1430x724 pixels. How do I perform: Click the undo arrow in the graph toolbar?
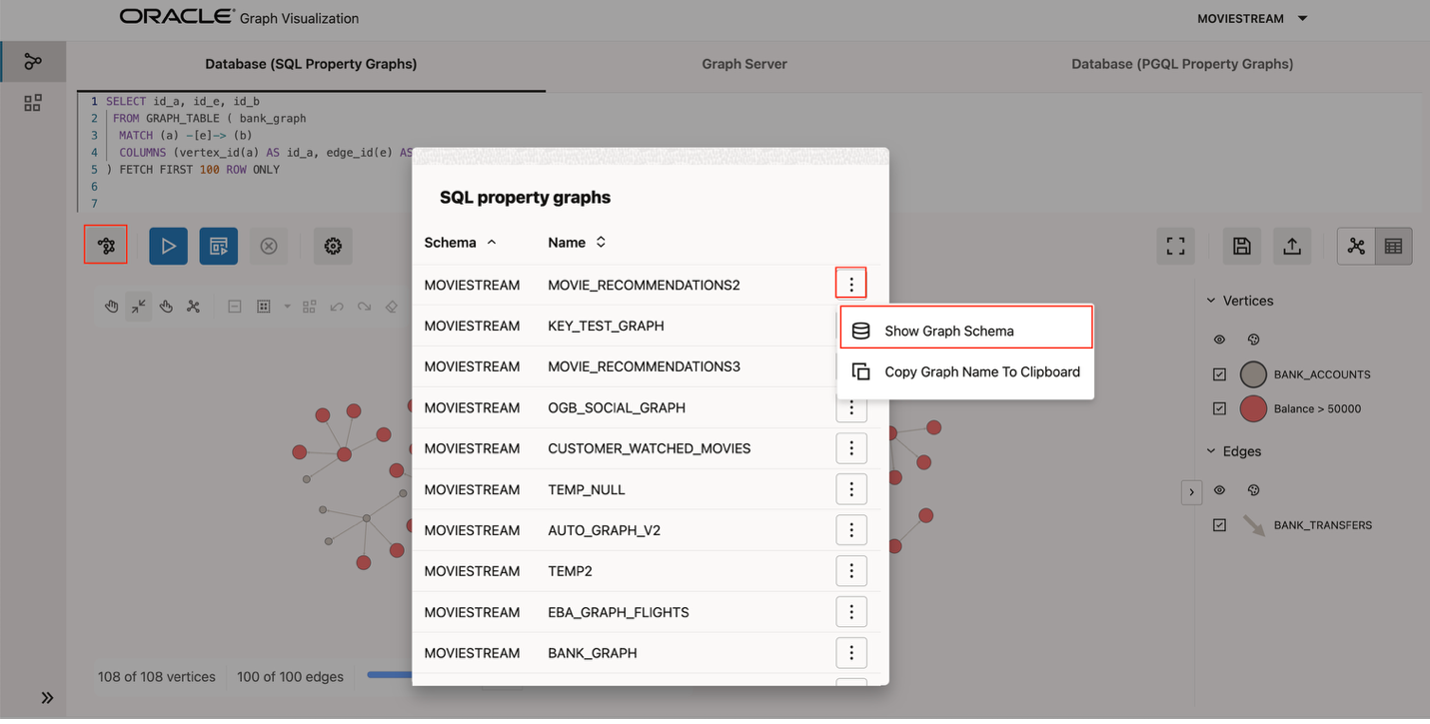coord(337,306)
